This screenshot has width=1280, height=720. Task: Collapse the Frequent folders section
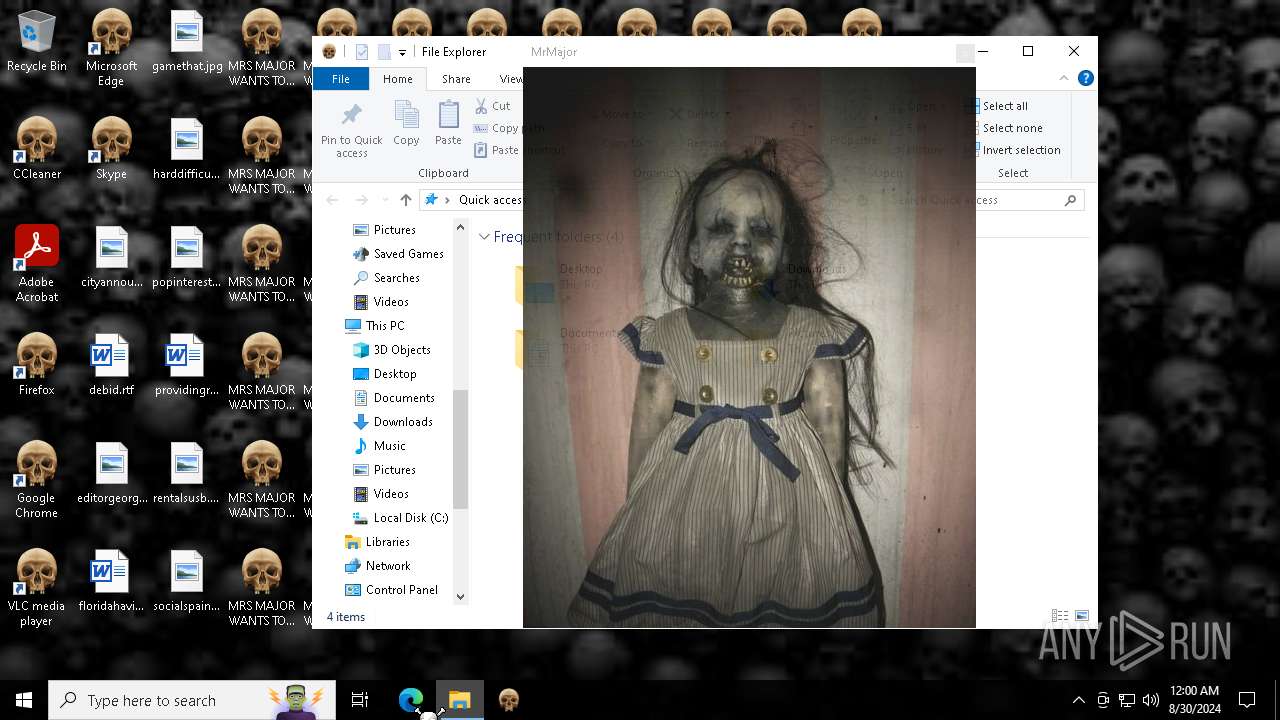(484, 237)
